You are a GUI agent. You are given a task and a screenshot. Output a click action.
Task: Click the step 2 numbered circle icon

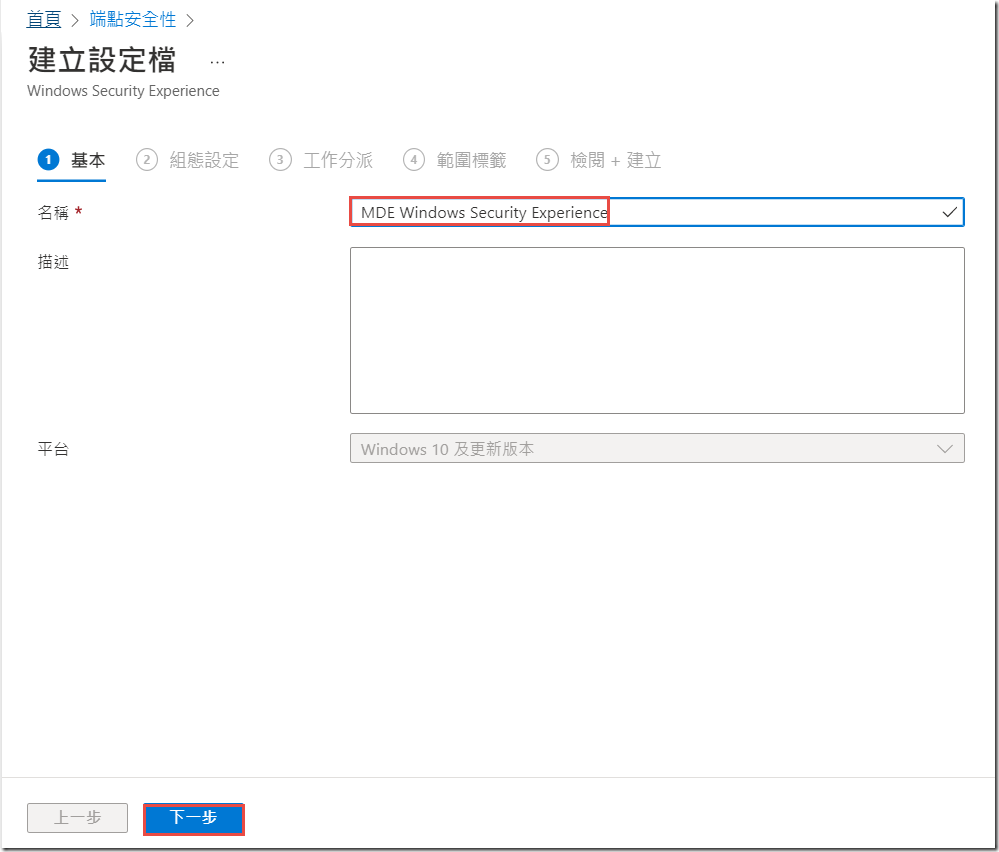147,160
